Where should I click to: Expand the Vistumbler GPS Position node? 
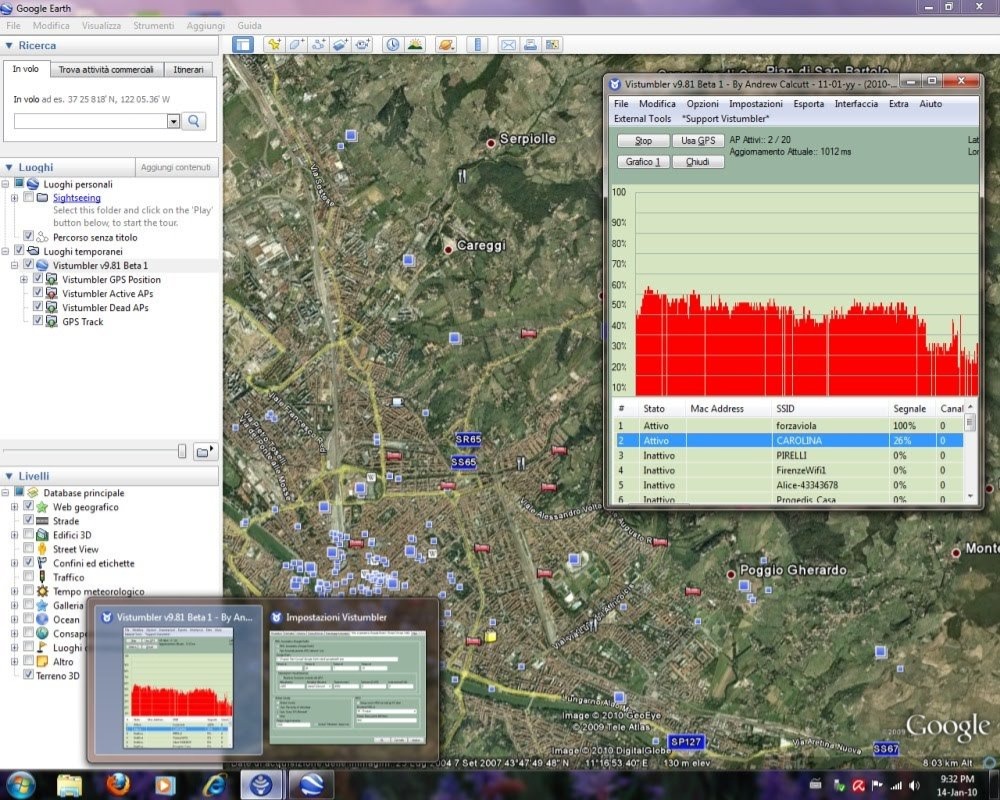tap(24, 280)
